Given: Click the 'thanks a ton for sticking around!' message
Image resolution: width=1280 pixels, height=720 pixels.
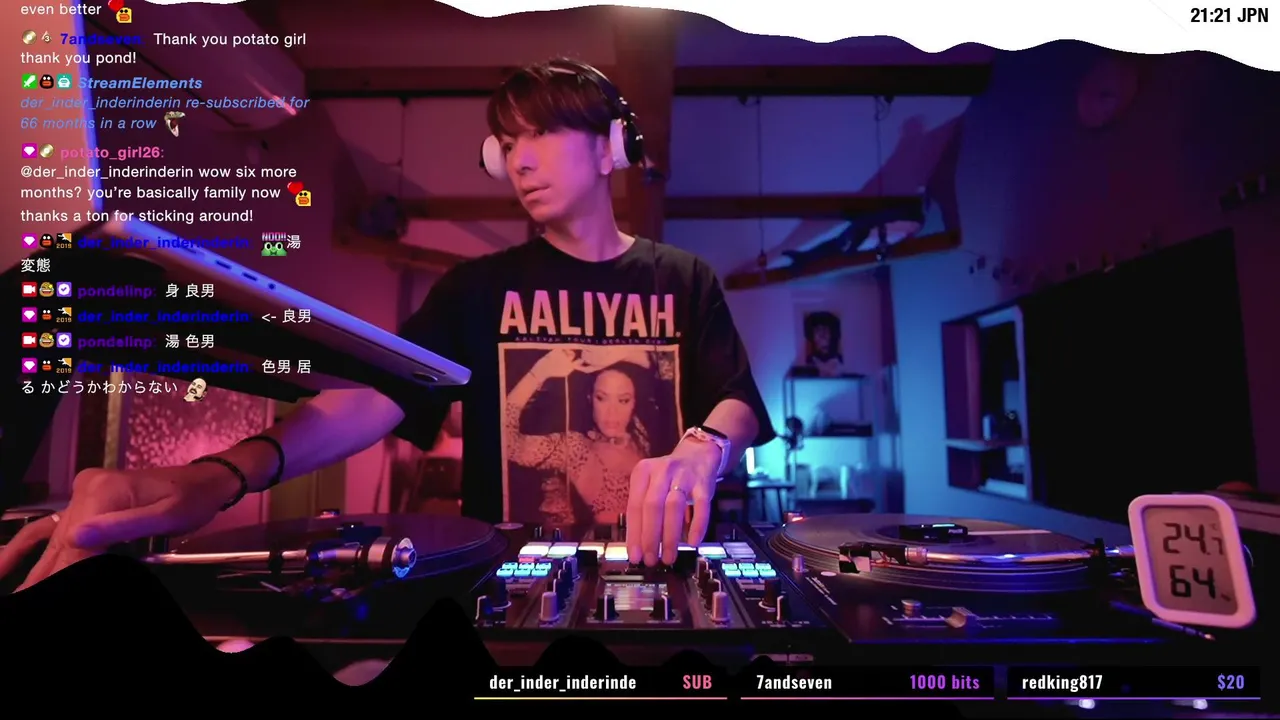Looking at the screenshot, I should (137, 216).
